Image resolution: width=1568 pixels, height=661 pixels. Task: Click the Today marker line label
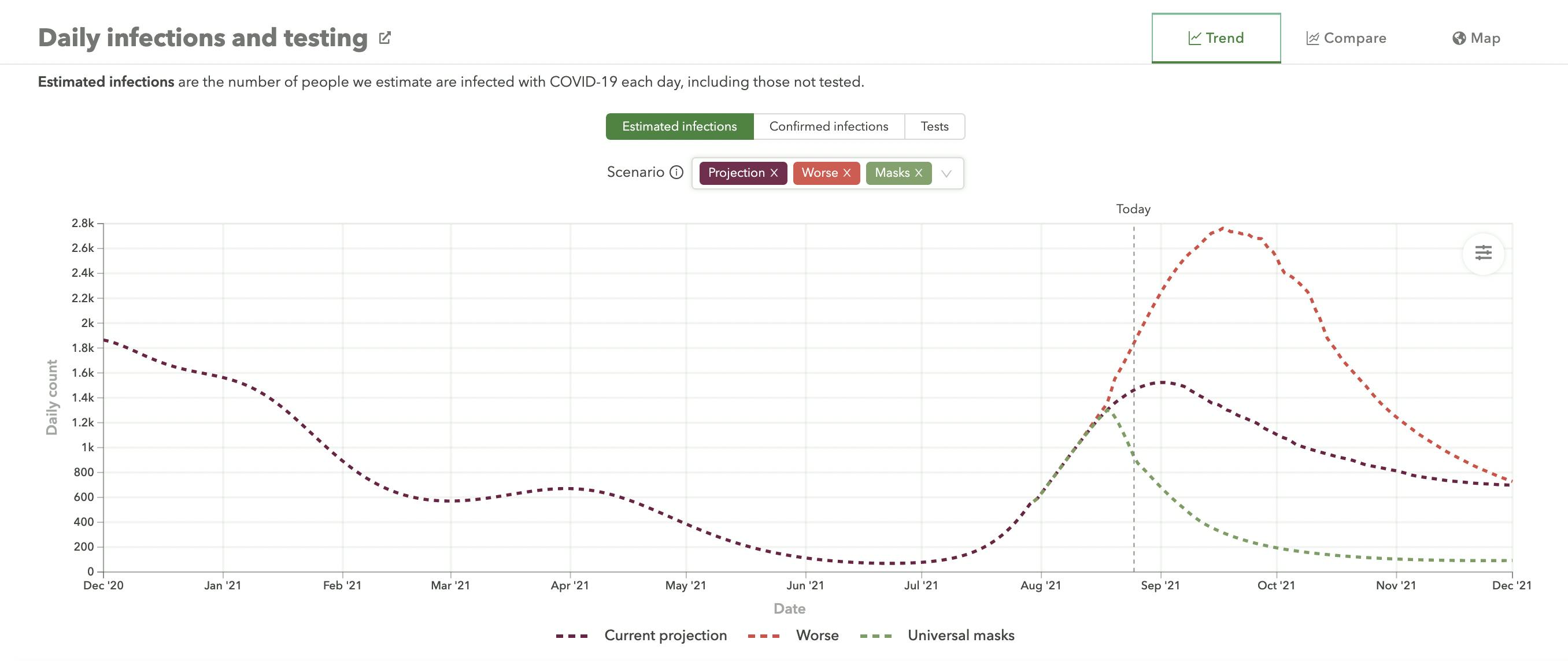[1133, 209]
